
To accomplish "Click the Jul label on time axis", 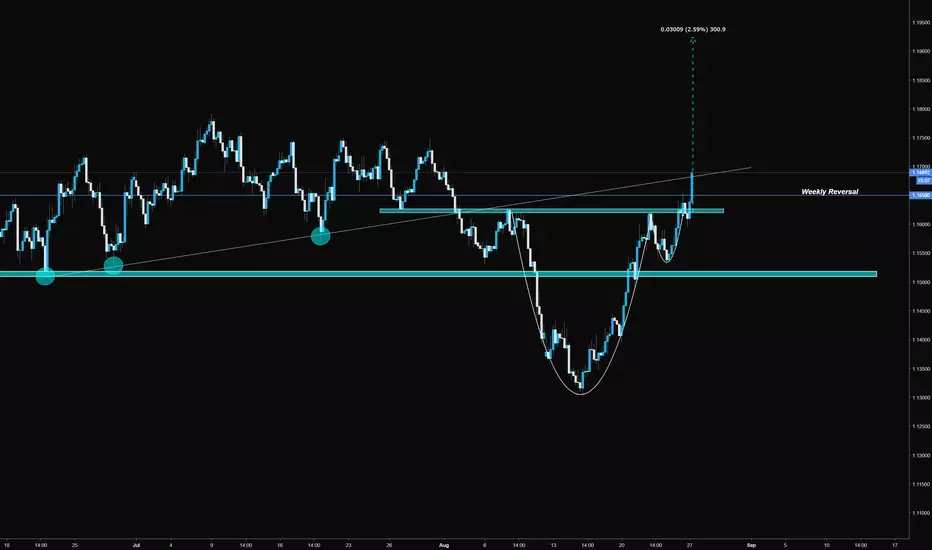I will [136, 545].
